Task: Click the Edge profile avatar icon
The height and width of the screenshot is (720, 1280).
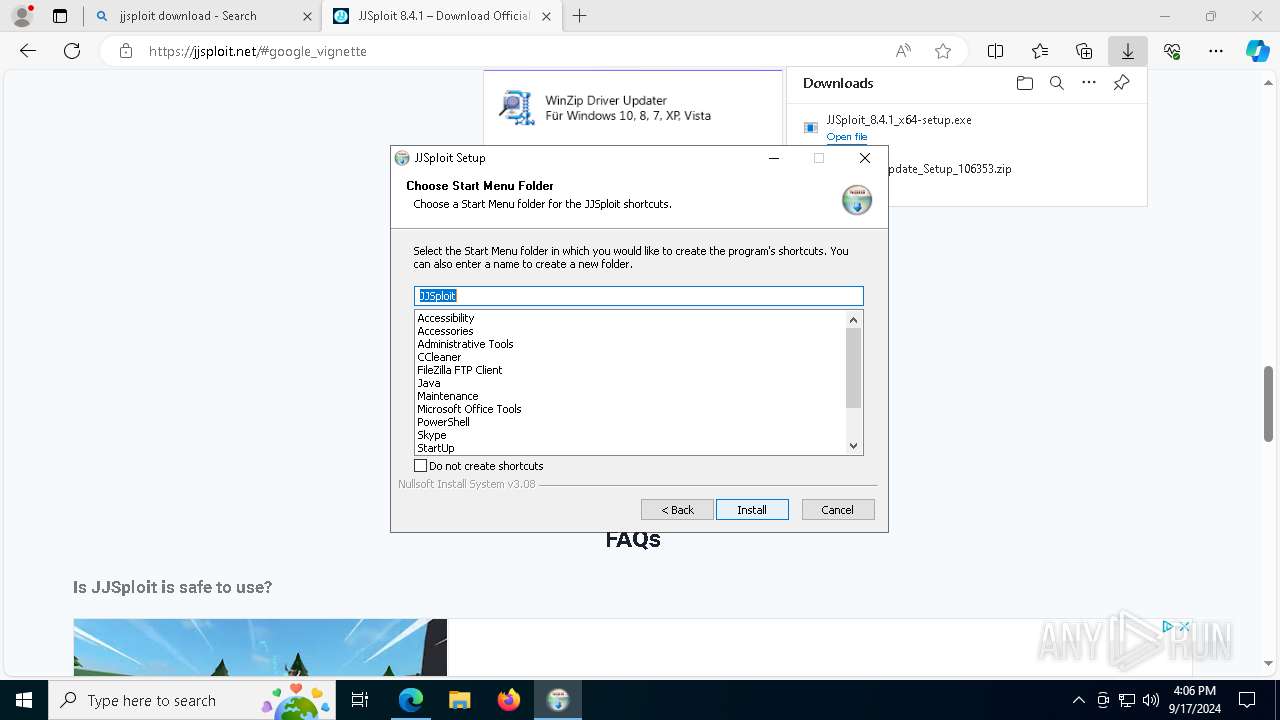Action: 21,16
